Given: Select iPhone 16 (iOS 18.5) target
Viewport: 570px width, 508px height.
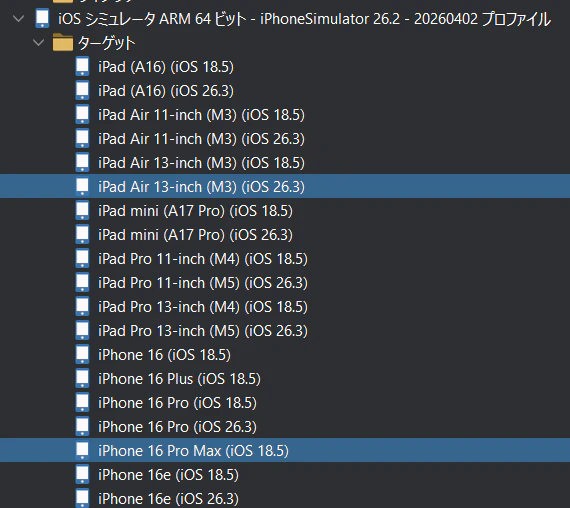Looking at the screenshot, I should [x=164, y=355].
